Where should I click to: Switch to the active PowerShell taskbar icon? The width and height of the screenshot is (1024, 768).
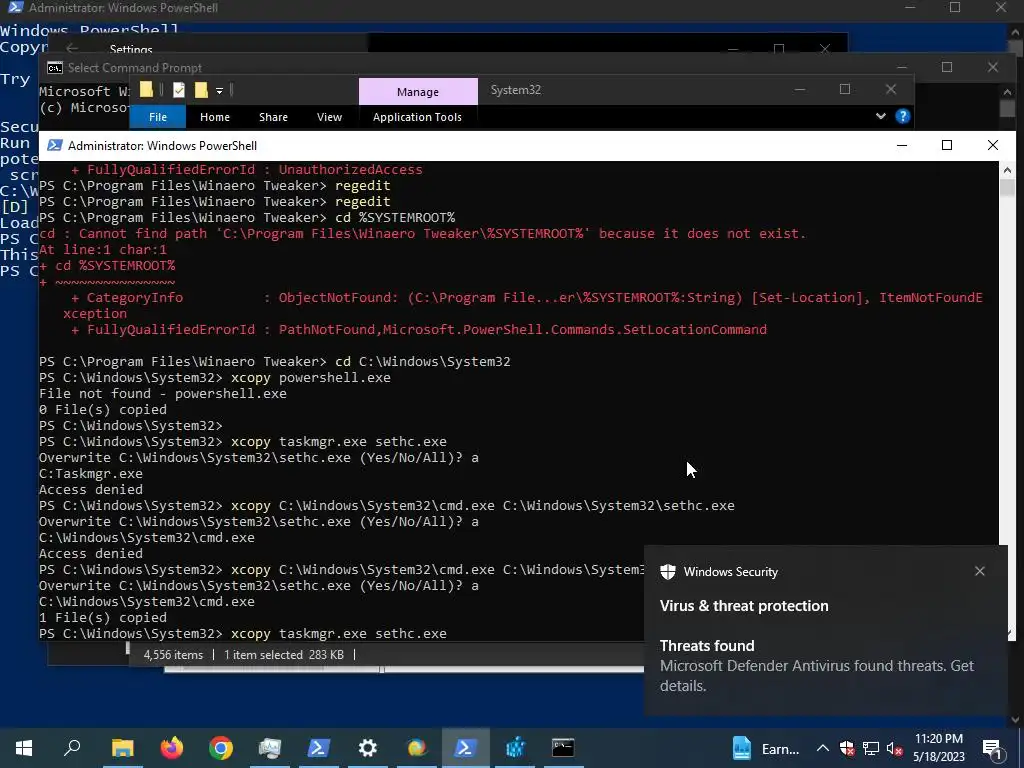[465, 748]
